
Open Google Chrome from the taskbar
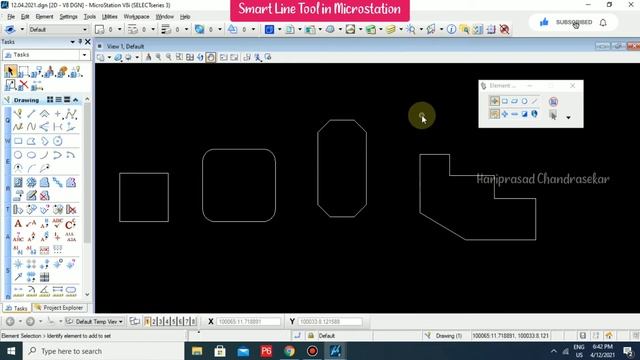click(289, 351)
